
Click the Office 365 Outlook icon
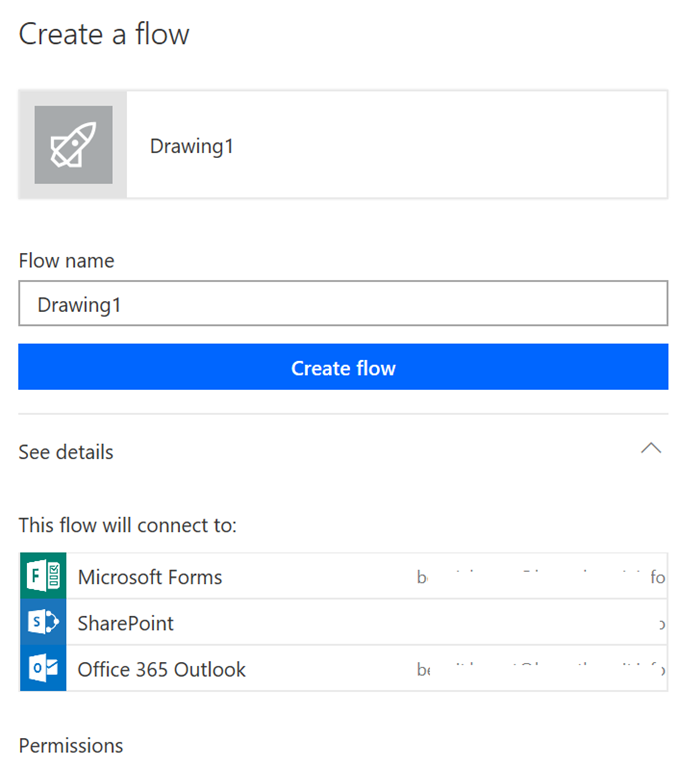43,669
